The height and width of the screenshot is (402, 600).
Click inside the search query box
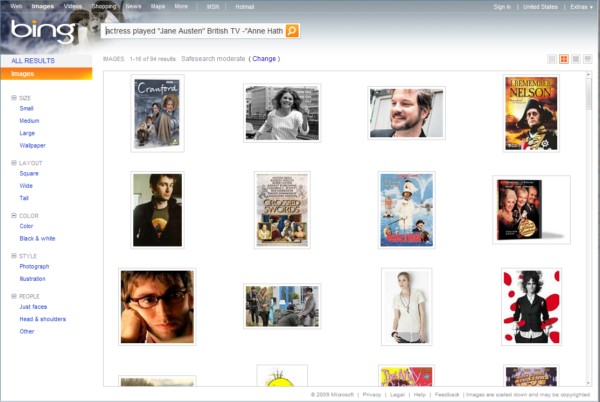click(194, 31)
